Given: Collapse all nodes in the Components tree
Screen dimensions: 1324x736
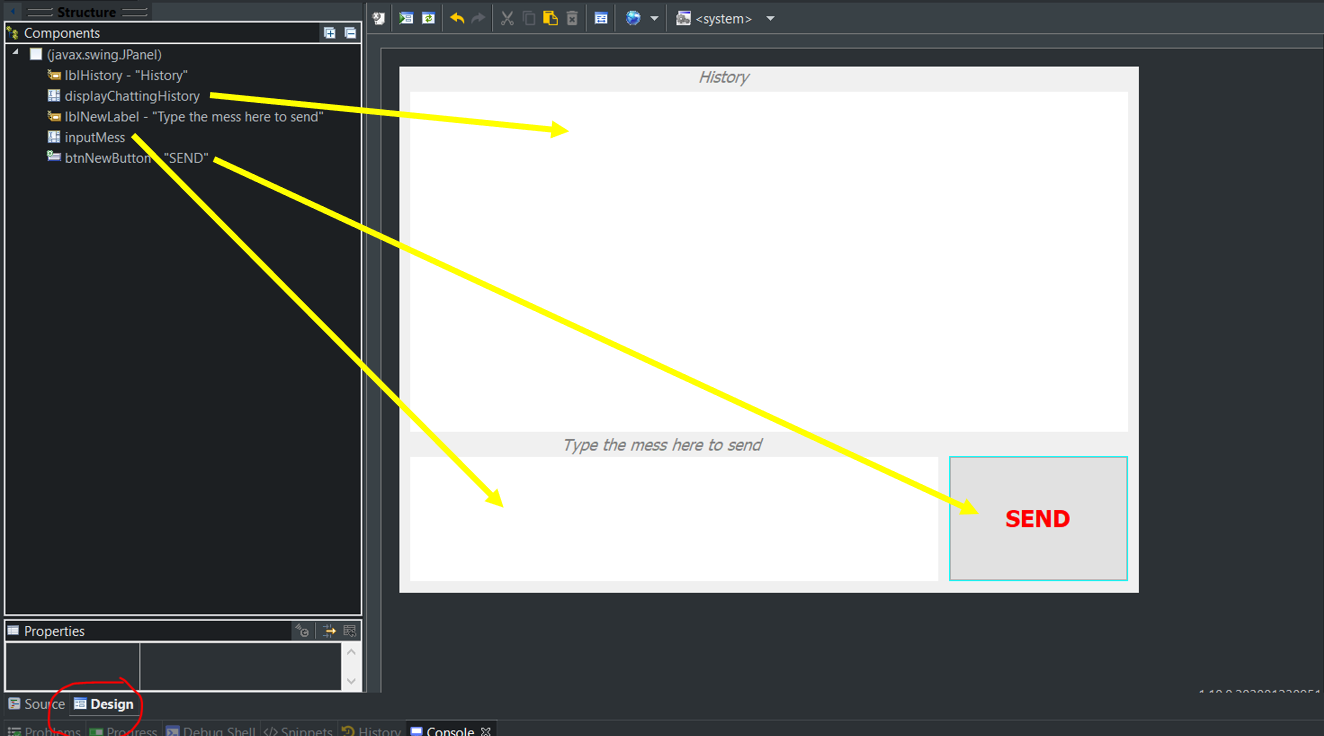Looking at the screenshot, I should [x=350, y=33].
